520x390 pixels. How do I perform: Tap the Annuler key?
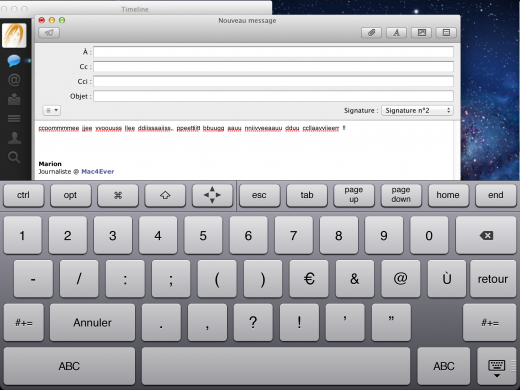[92, 322]
